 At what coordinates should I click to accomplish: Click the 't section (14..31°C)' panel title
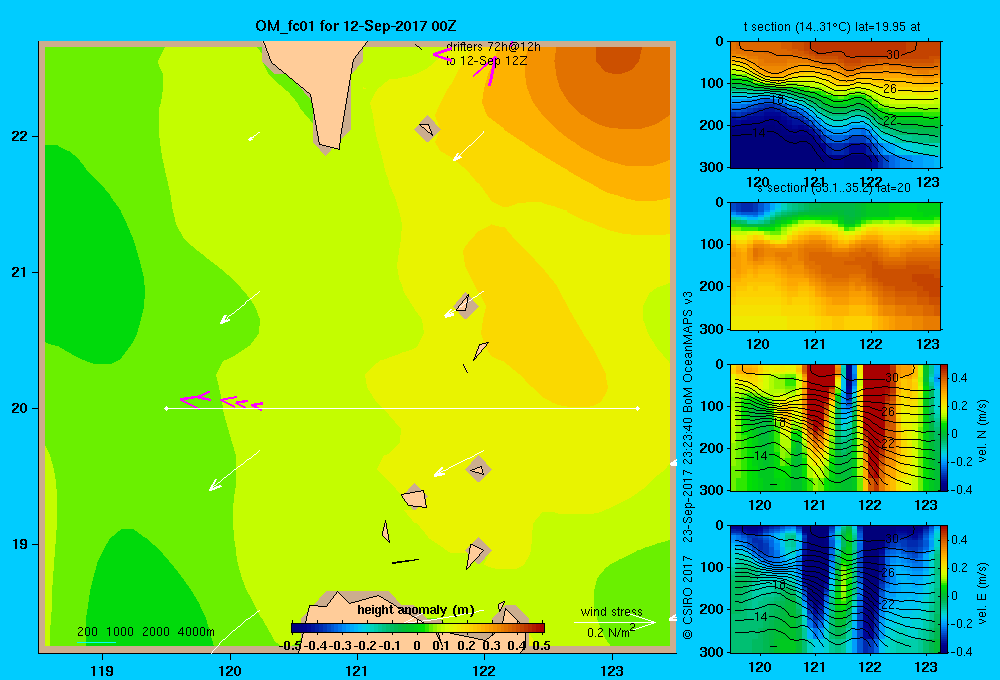(x=832, y=27)
